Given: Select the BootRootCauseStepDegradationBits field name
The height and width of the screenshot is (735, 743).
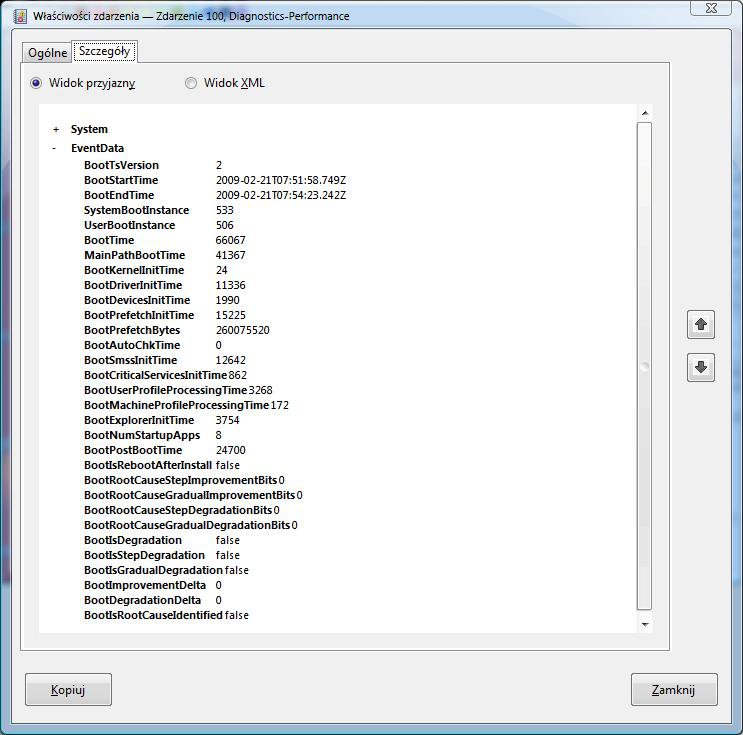Looking at the screenshot, I should [x=178, y=510].
